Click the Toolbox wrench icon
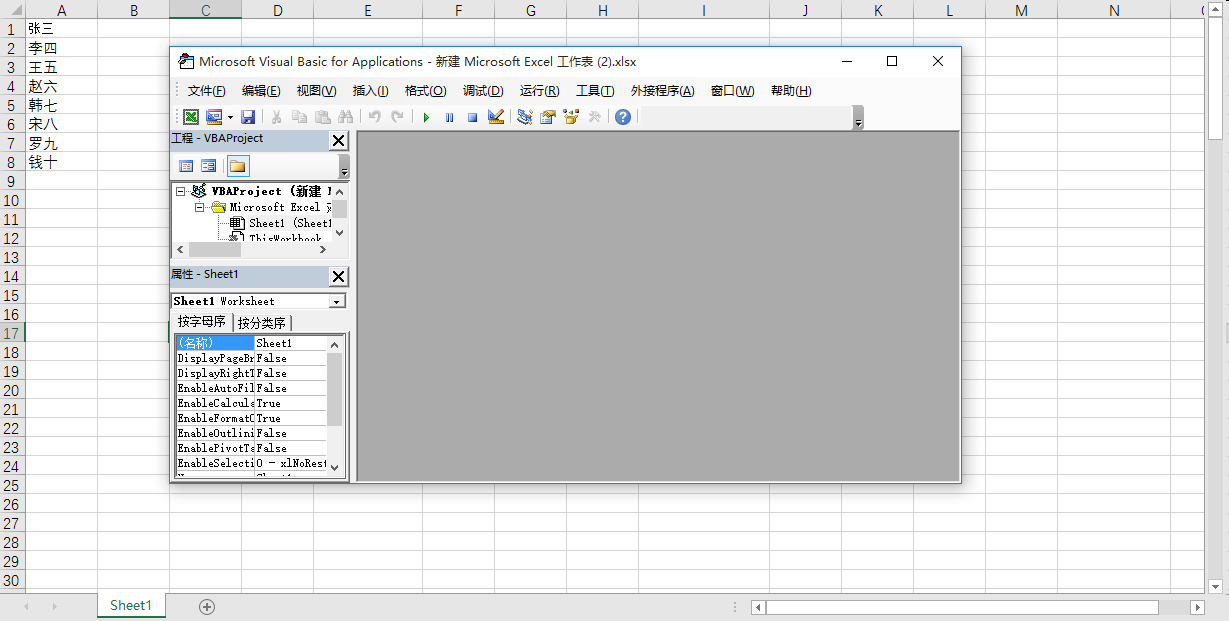 594,117
